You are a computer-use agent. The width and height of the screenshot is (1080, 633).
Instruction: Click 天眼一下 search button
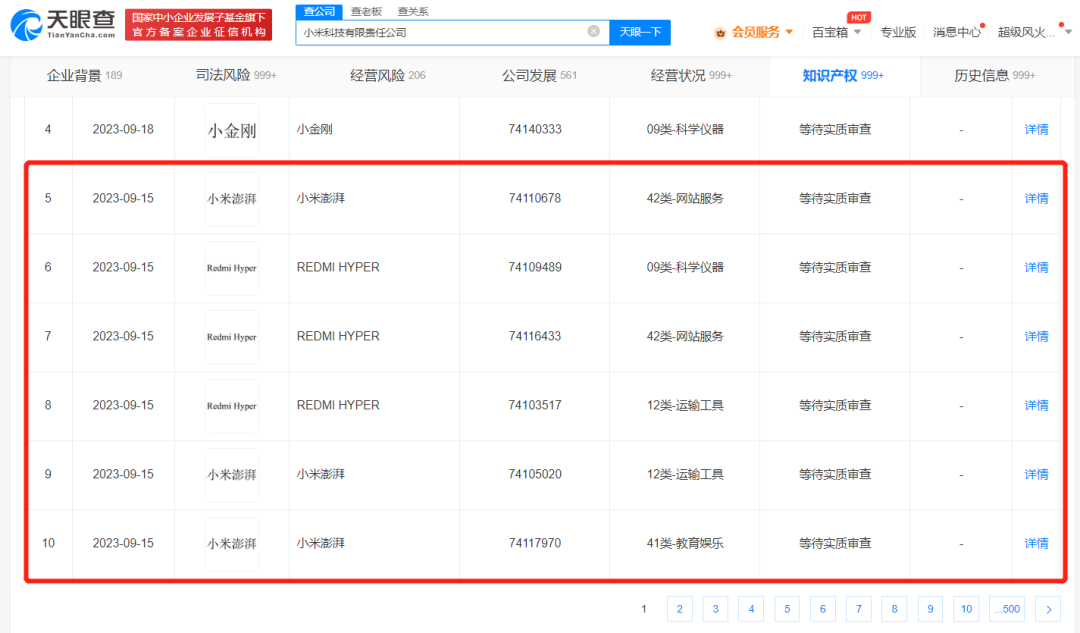pos(640,32)
